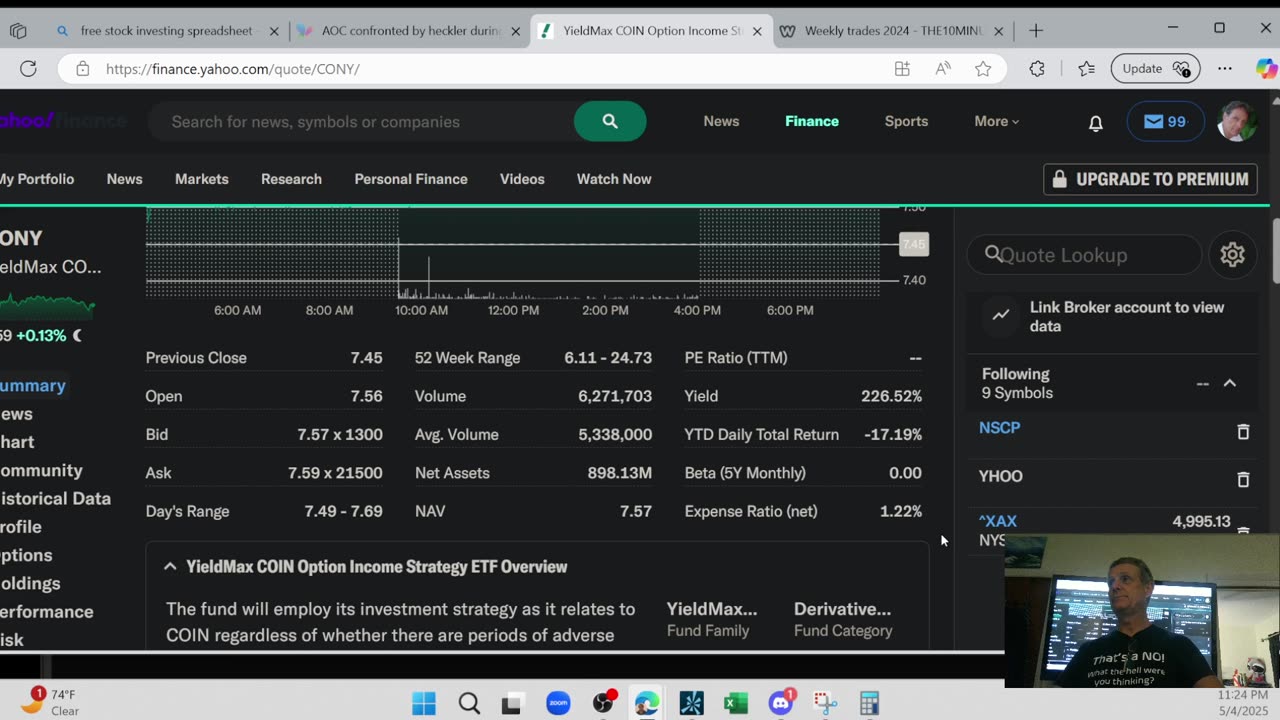Open the Edge tab actions menu
Viewport: 1280px width, 720px height.
pyautogui.click(x=18, y=31)
